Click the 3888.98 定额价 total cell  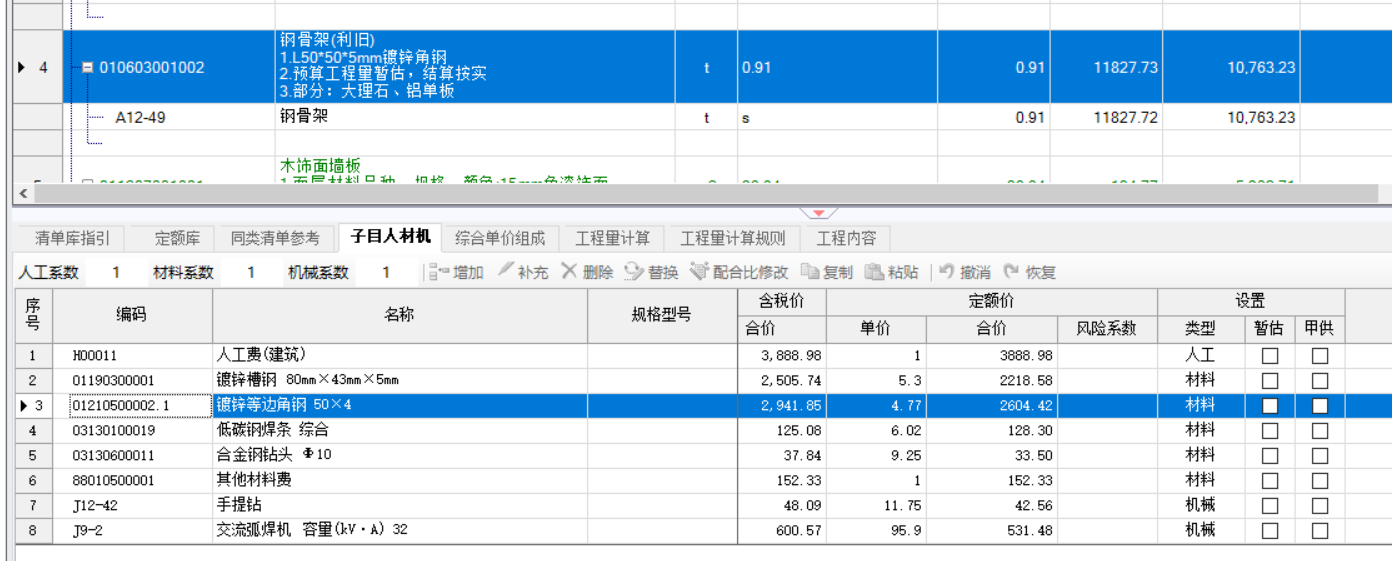tap(992, 355)
